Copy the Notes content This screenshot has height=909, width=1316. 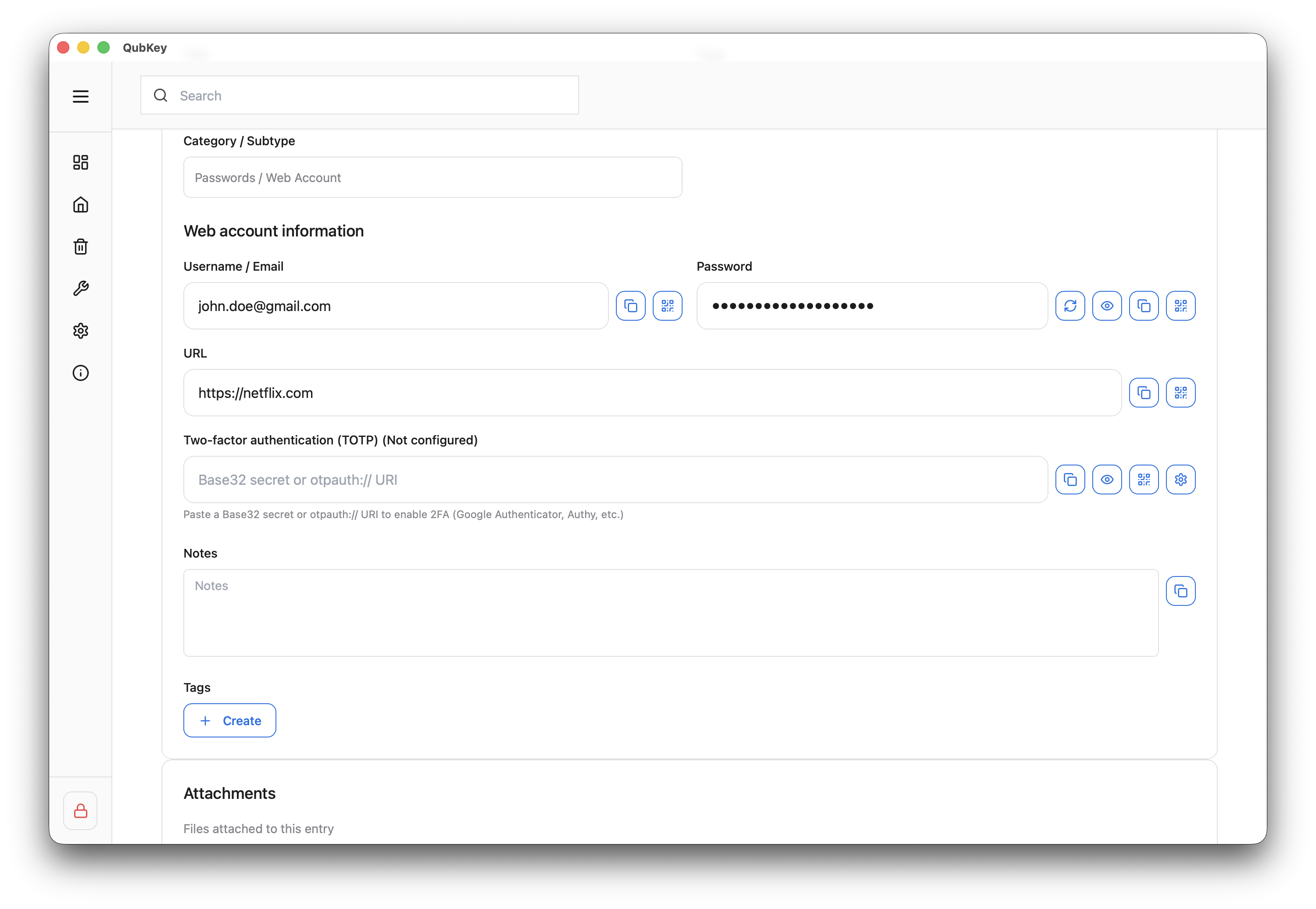tap(1181, 591)
